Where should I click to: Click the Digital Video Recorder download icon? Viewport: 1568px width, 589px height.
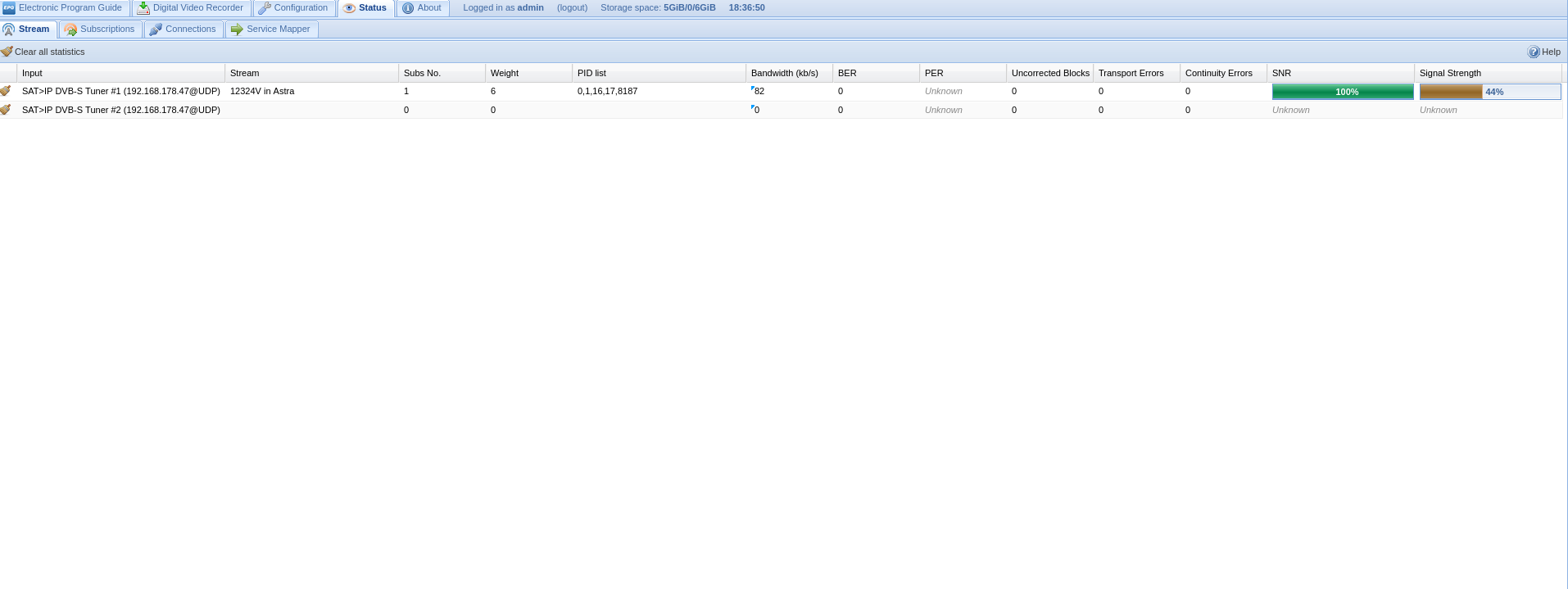143,8
